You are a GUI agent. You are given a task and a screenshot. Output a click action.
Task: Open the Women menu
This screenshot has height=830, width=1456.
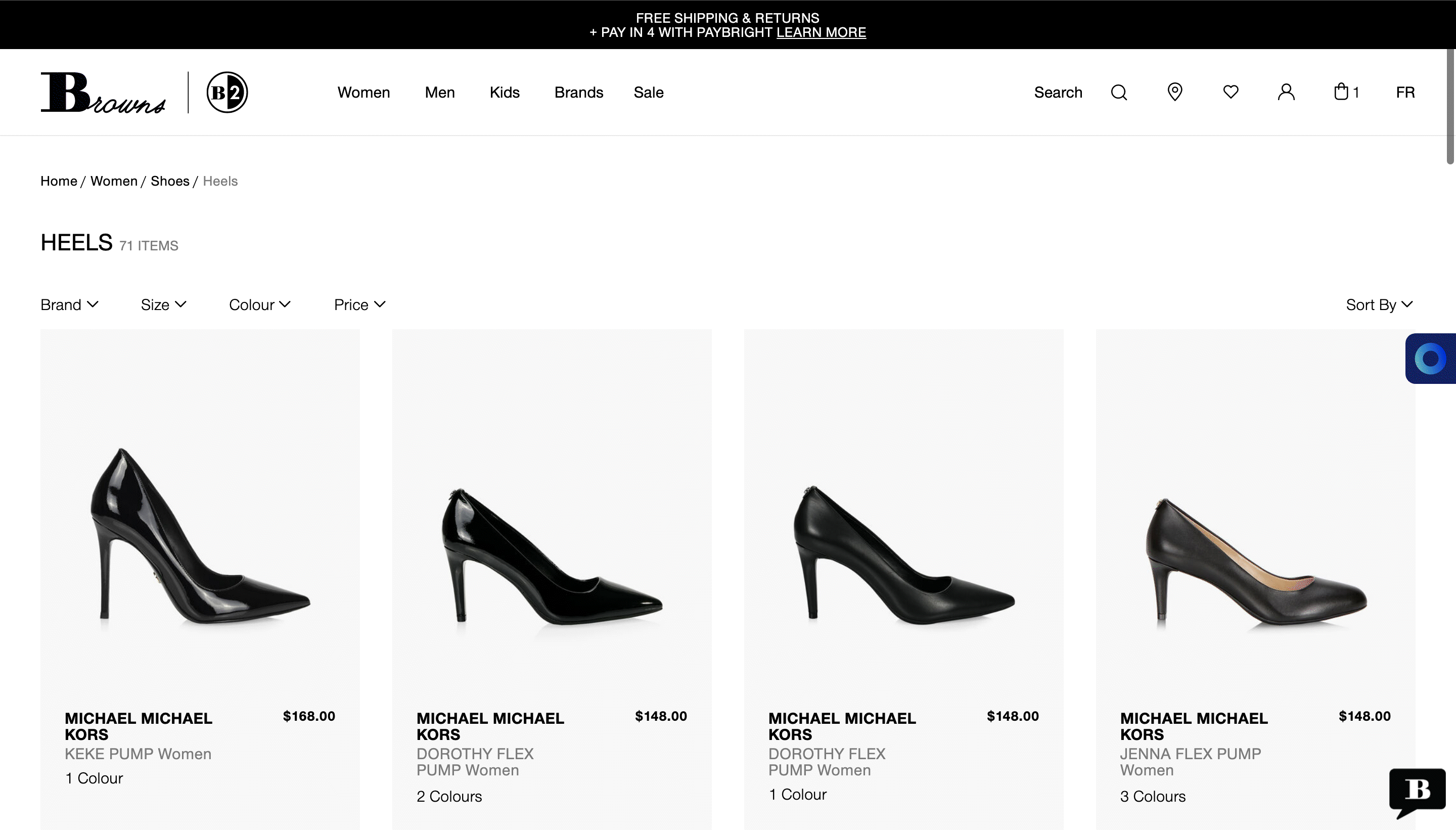point(363,93)
